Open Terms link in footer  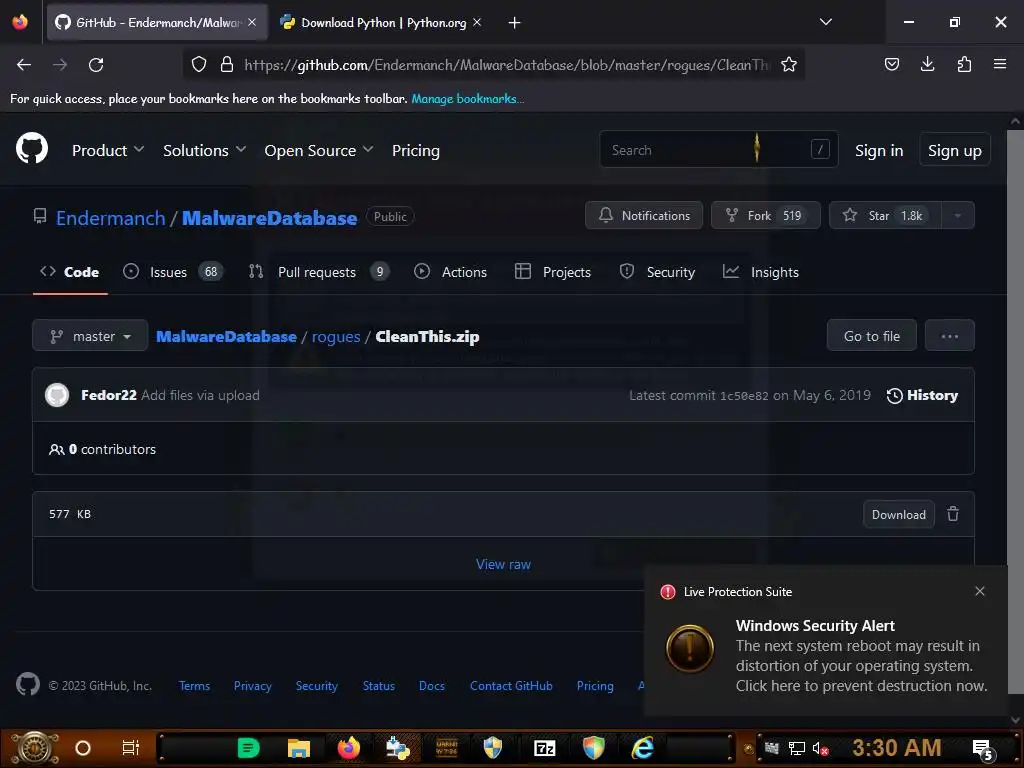tap(194, 686)
